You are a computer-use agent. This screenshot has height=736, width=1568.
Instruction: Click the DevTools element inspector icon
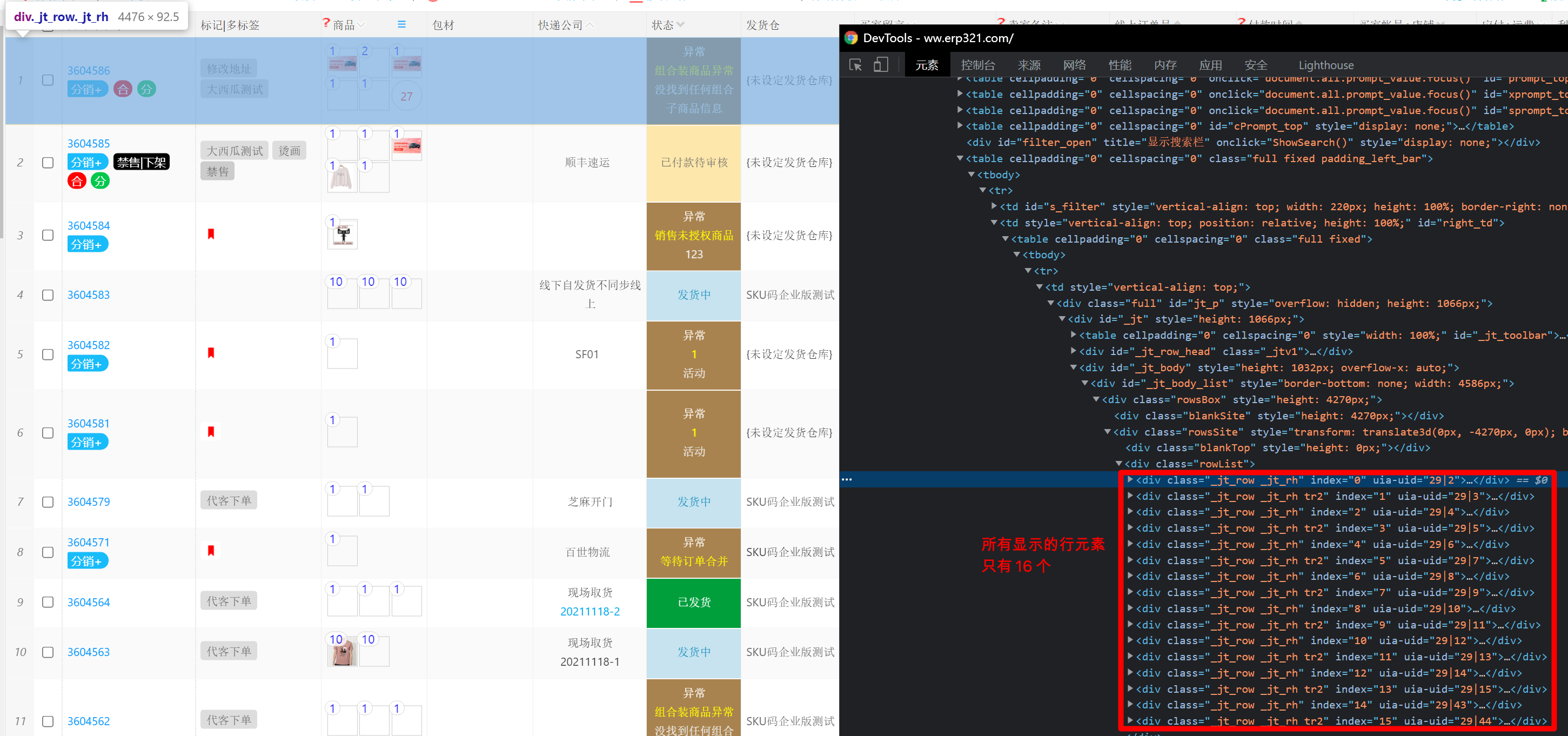point(855,64)
